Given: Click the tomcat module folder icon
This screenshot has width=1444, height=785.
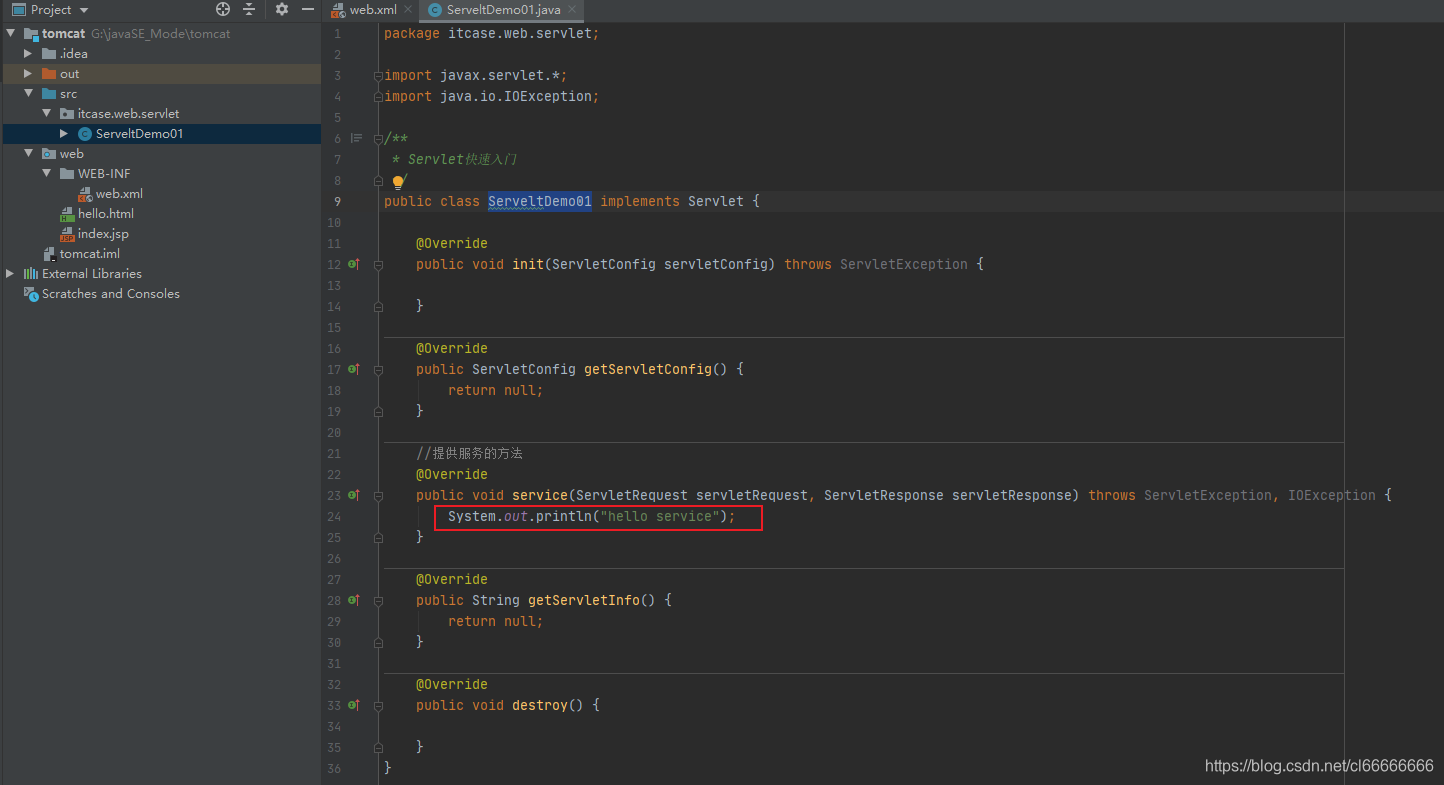Looking at the screenshot, I should [31, 34].
